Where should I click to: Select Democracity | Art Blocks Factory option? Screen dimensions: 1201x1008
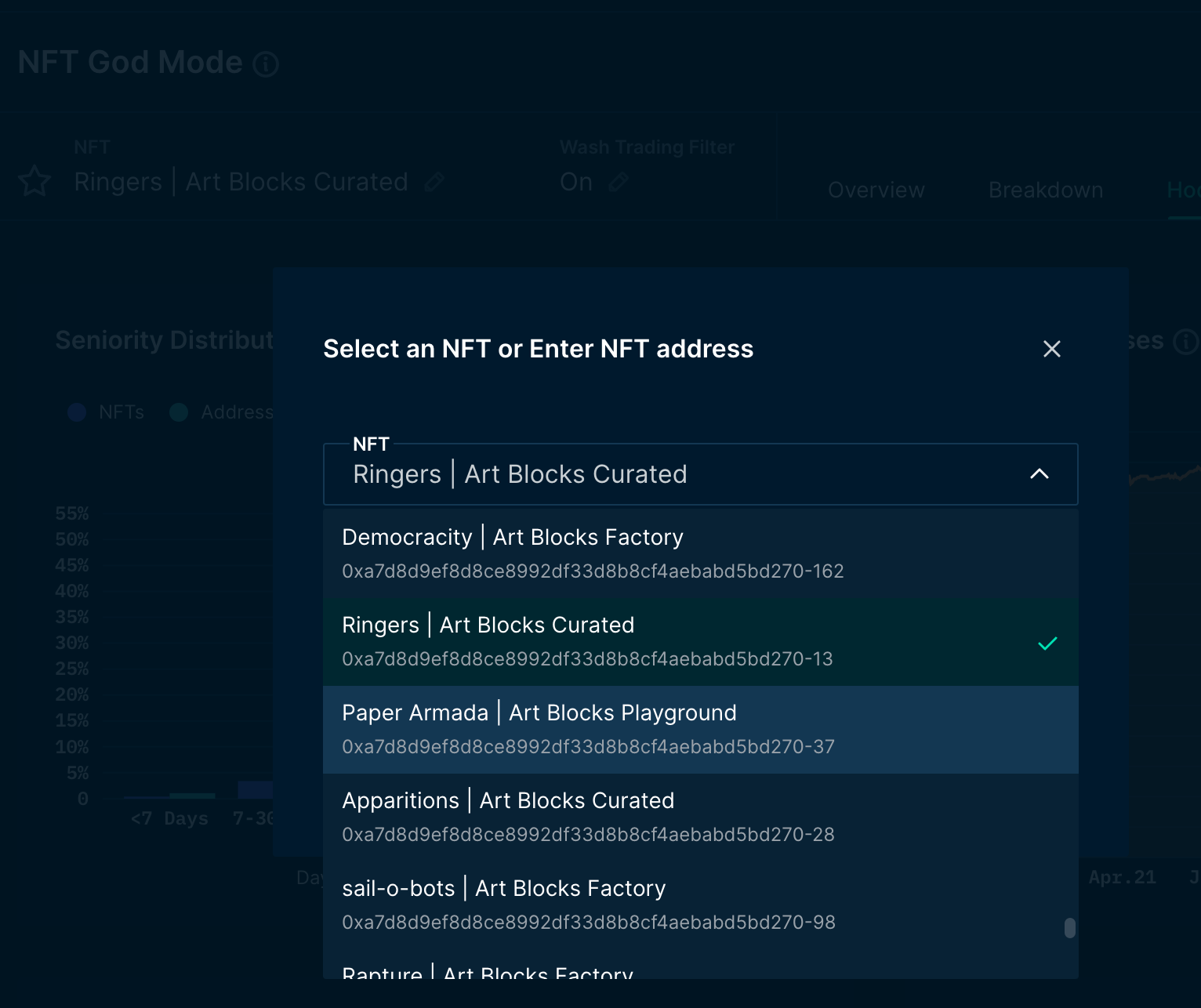(701, 554)
